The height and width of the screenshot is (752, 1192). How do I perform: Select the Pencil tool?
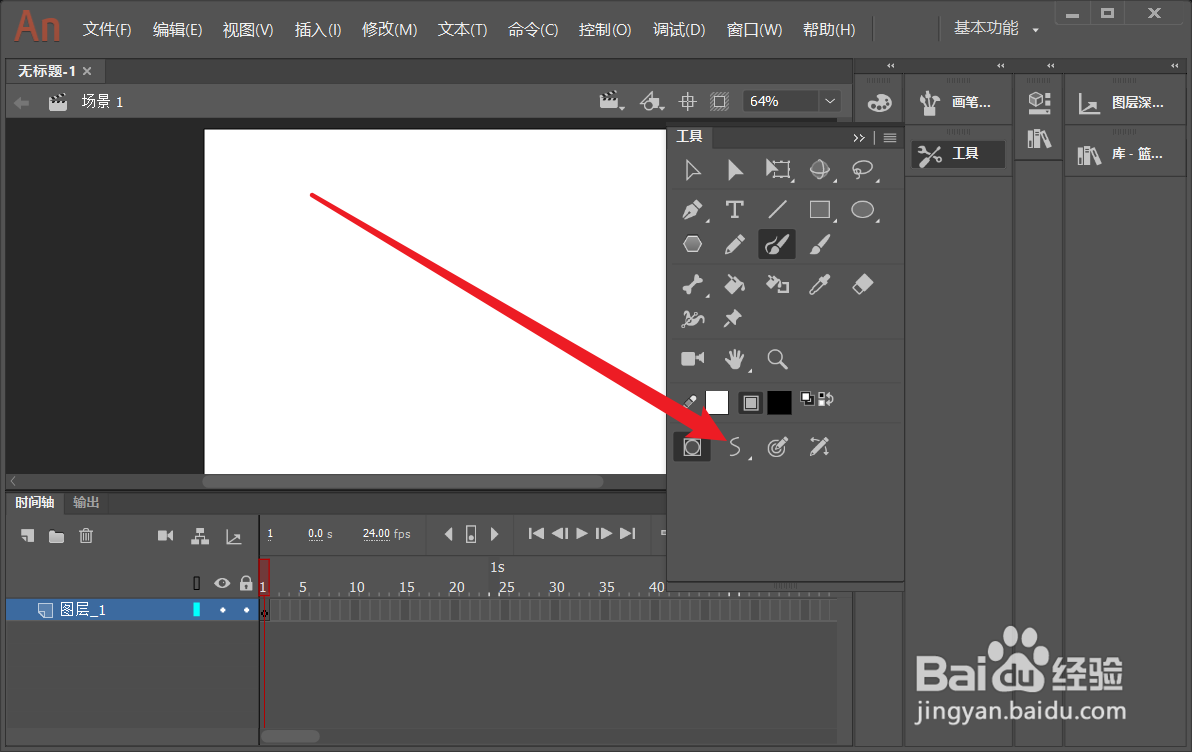point(734,244)
